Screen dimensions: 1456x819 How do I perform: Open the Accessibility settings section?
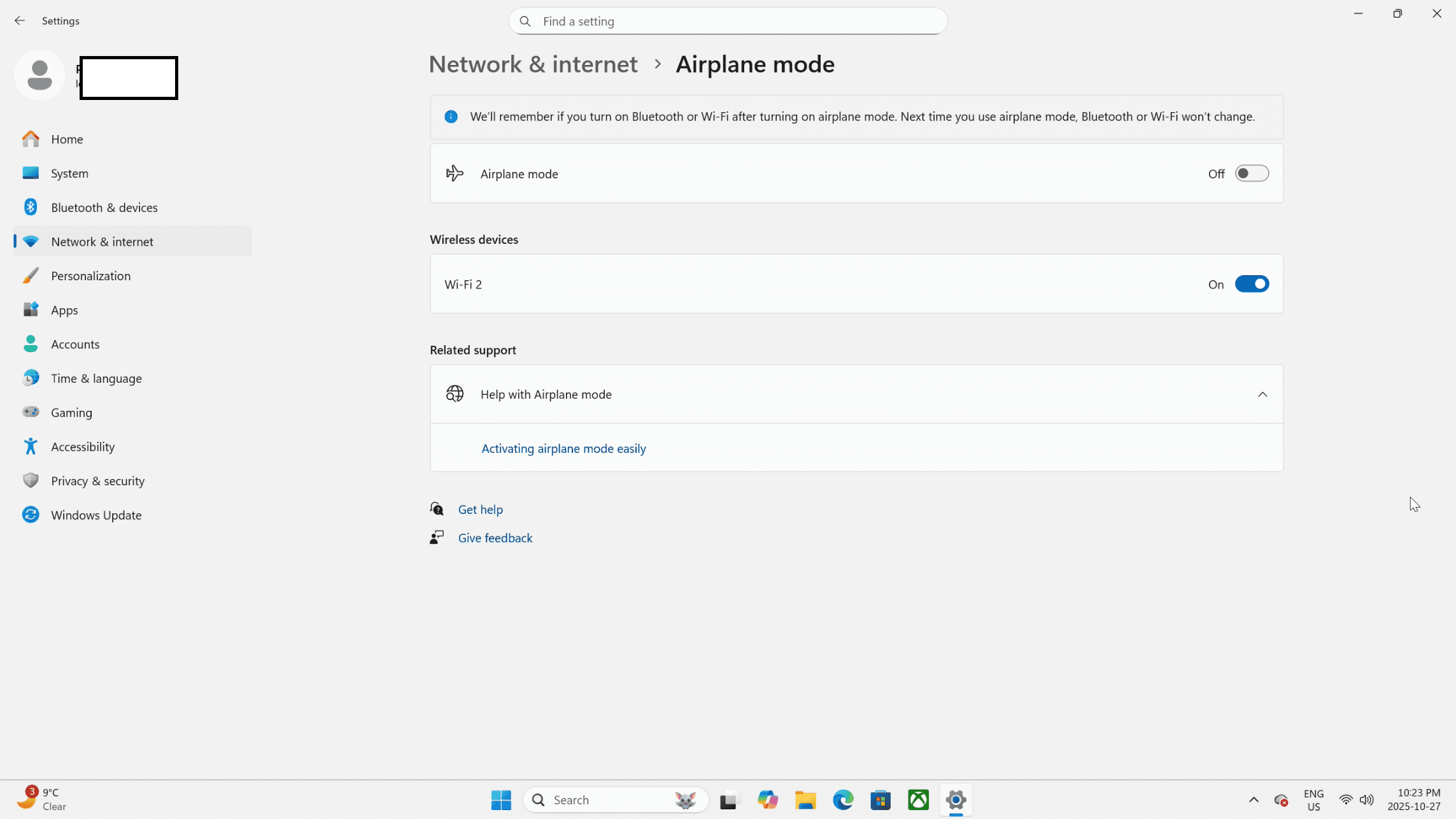tap(83, 446)
